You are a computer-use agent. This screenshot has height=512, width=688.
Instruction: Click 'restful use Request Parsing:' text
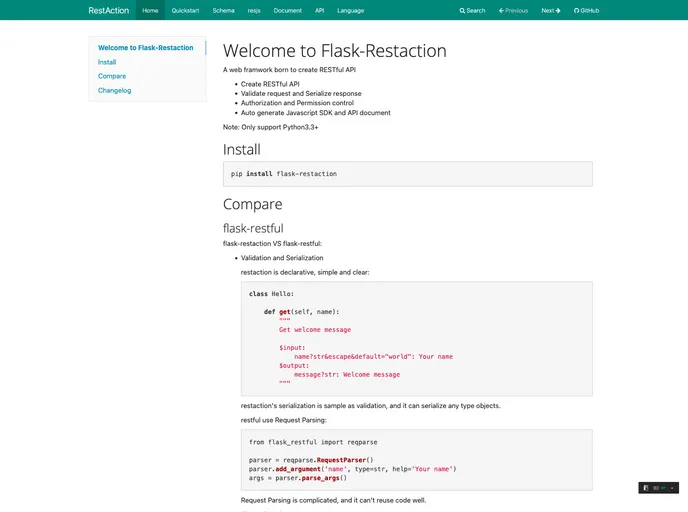[283, 420]
